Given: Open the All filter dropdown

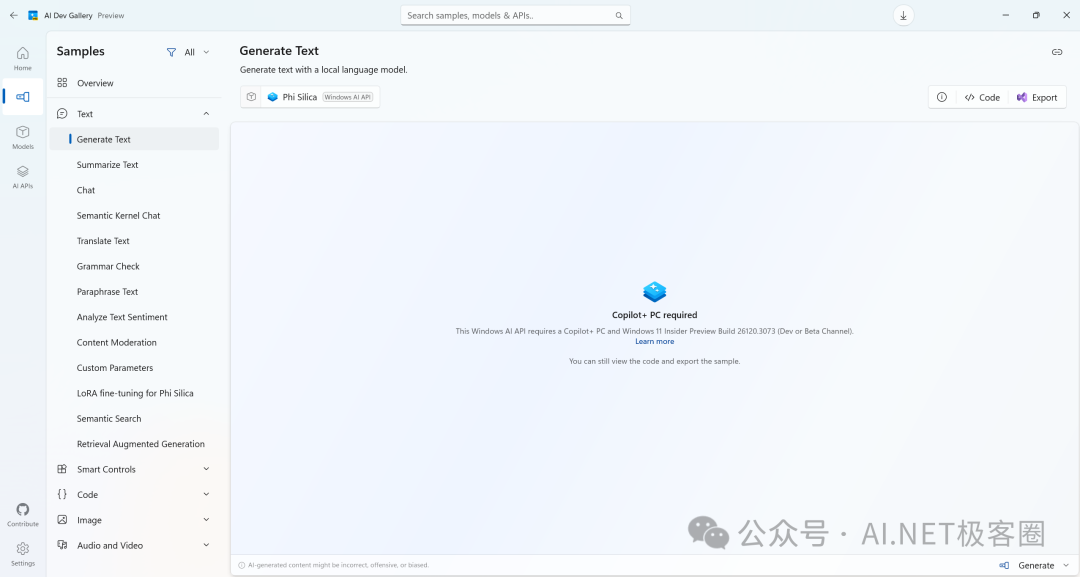Looking at the screenshot, I should click(x=189, y=52).
